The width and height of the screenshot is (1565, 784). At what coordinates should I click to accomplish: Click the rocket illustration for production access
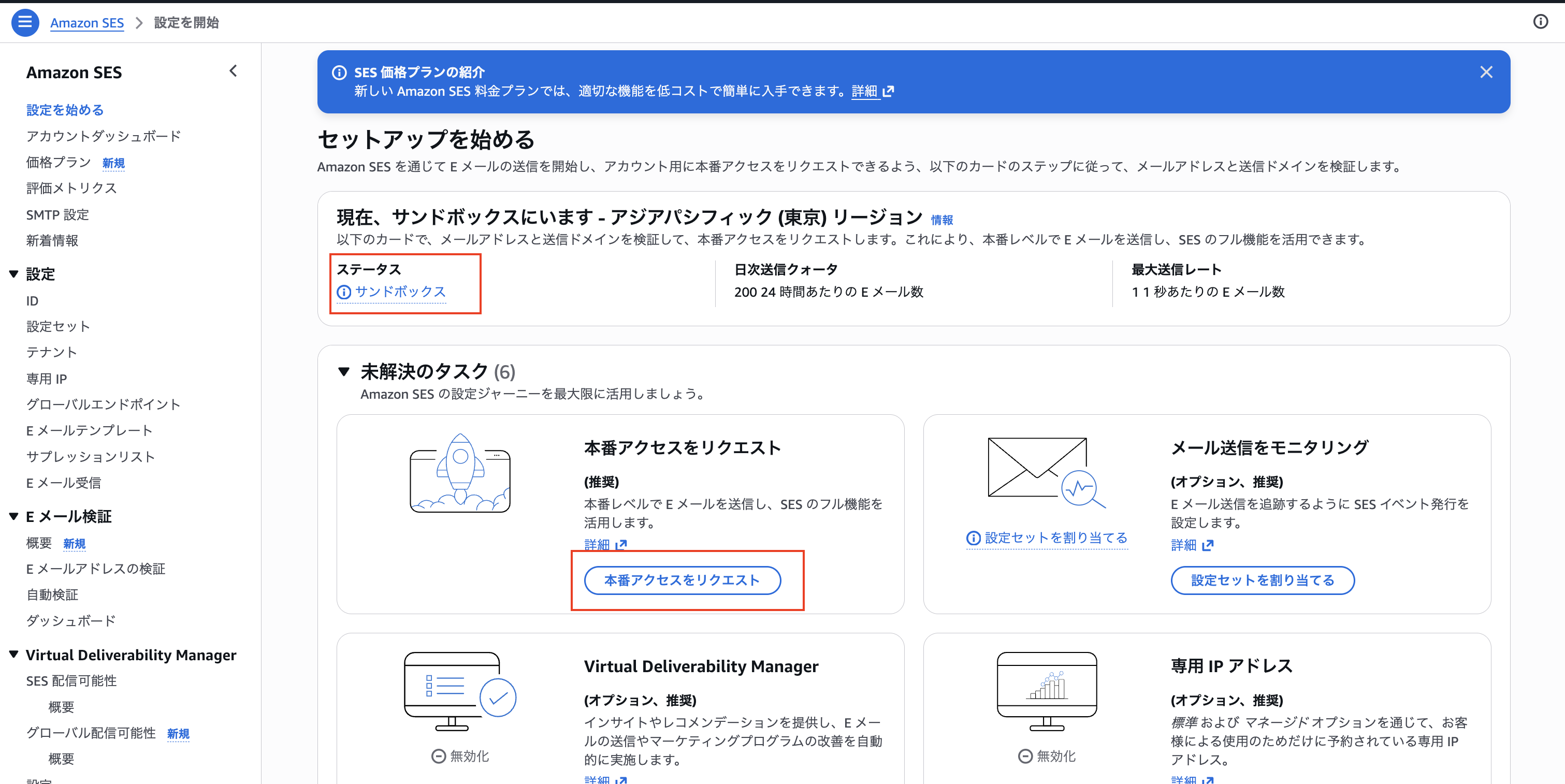[460, 474]
